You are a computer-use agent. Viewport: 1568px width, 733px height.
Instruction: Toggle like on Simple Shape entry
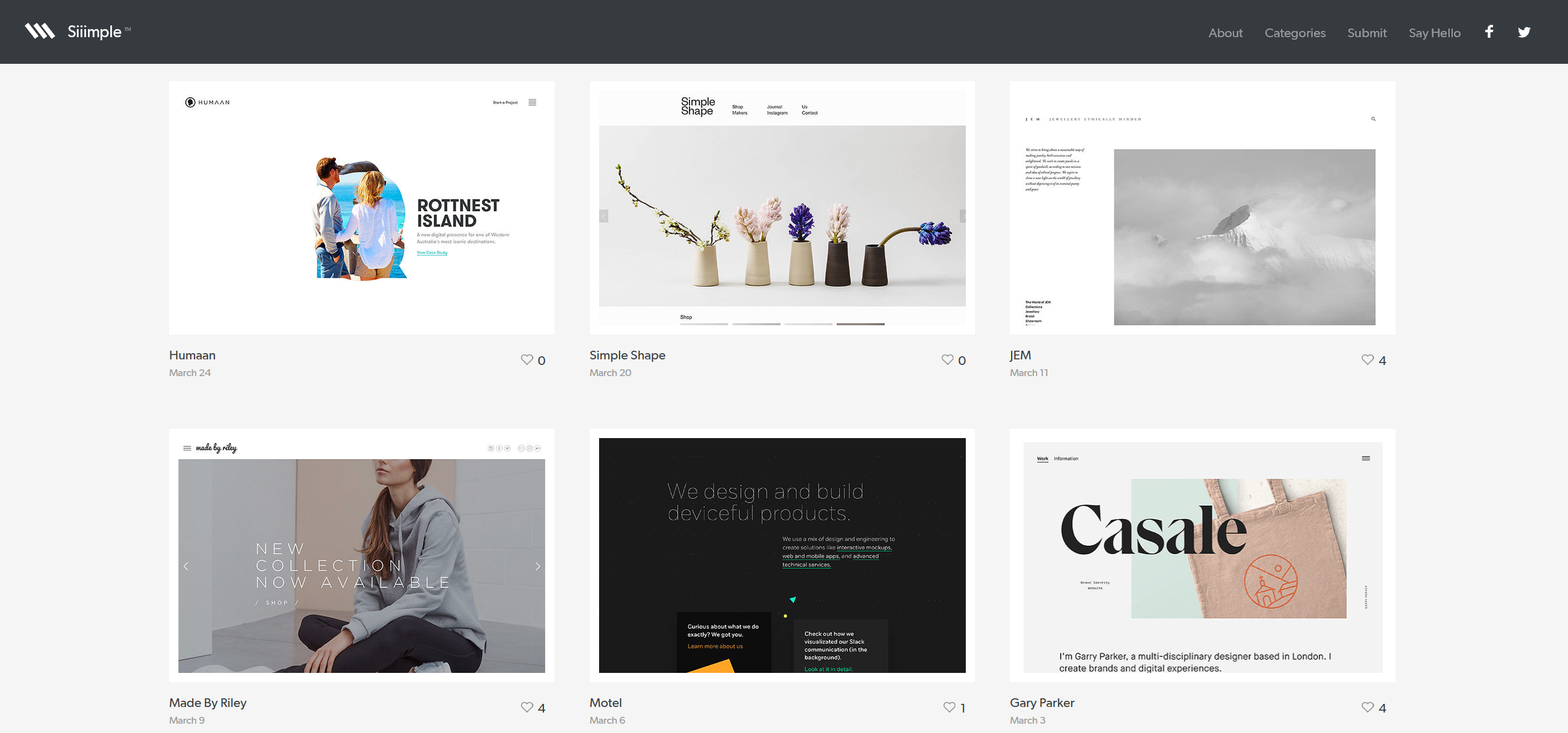pos(948,359)
